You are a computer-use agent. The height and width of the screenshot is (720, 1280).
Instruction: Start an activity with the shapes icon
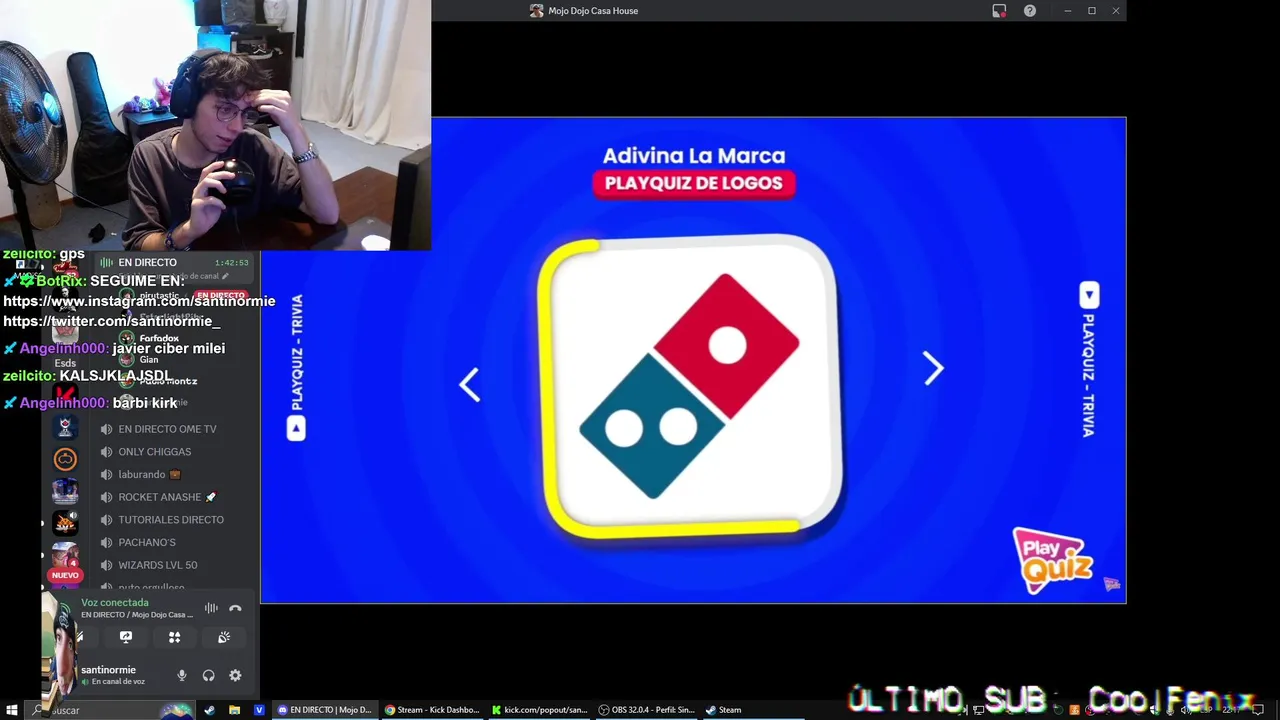[174, 637]
